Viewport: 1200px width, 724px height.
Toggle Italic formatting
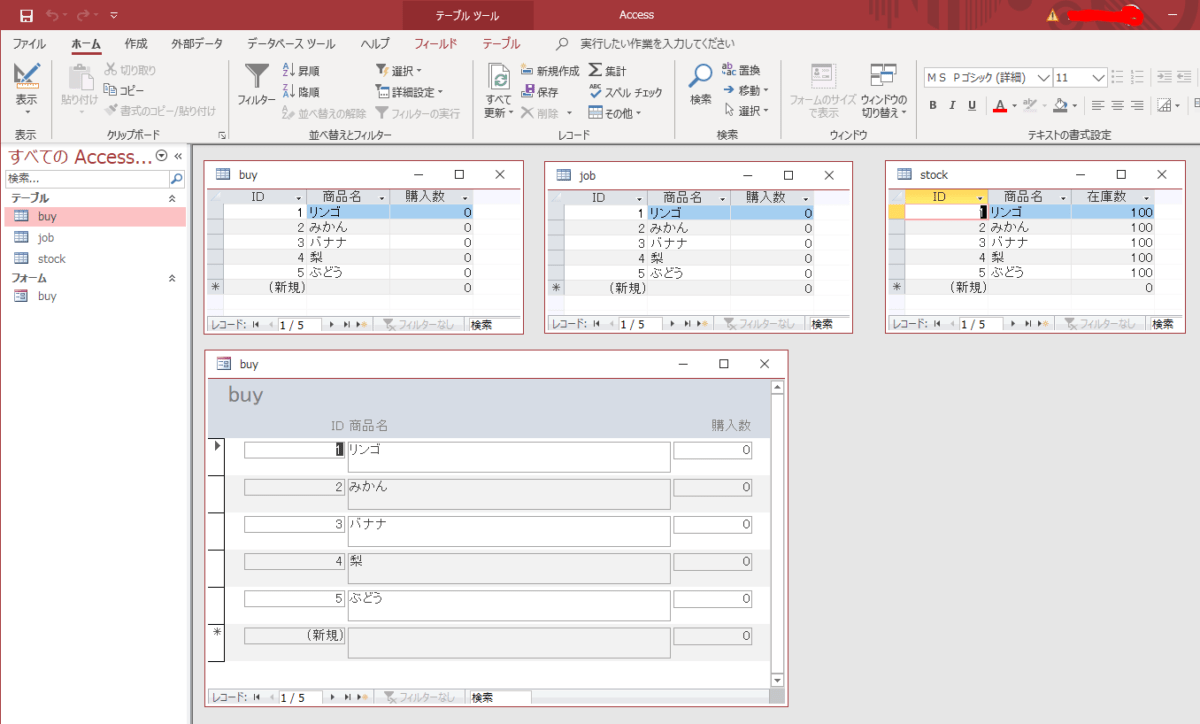pos(953,105)
